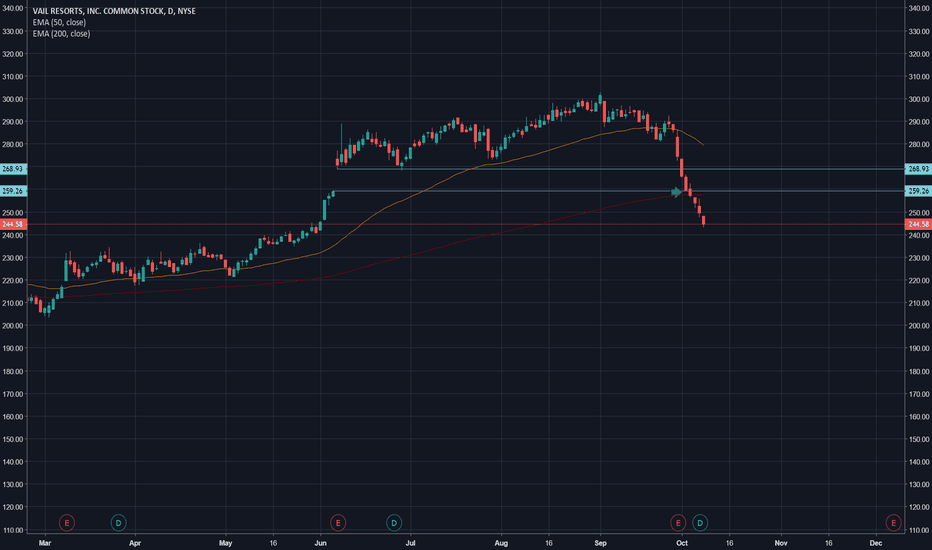This screenshot has height=550, width=932.
Task: Select the Vail Resorts symbol title
Action: click(x=114, y=11)
